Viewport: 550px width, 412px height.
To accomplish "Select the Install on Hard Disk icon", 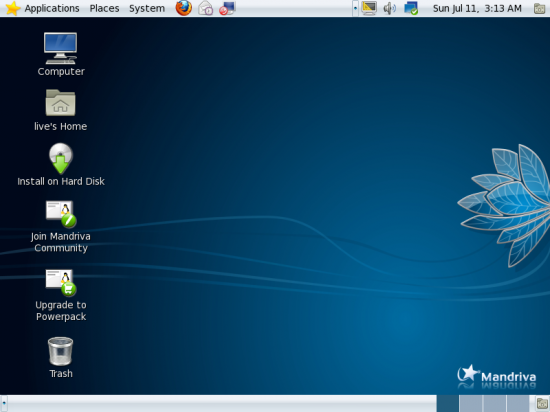I will click(61, 158).
